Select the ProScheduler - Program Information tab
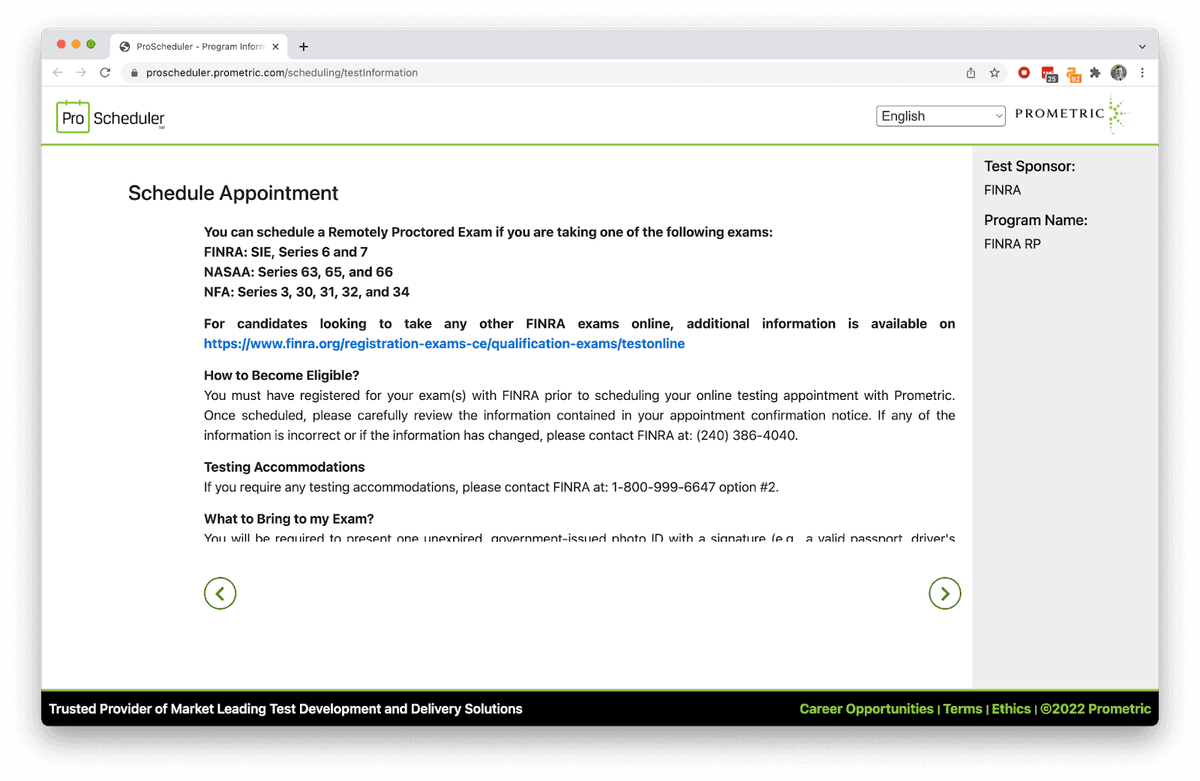The height and width of the screenshot is (781, 1200). pos(195,46)
